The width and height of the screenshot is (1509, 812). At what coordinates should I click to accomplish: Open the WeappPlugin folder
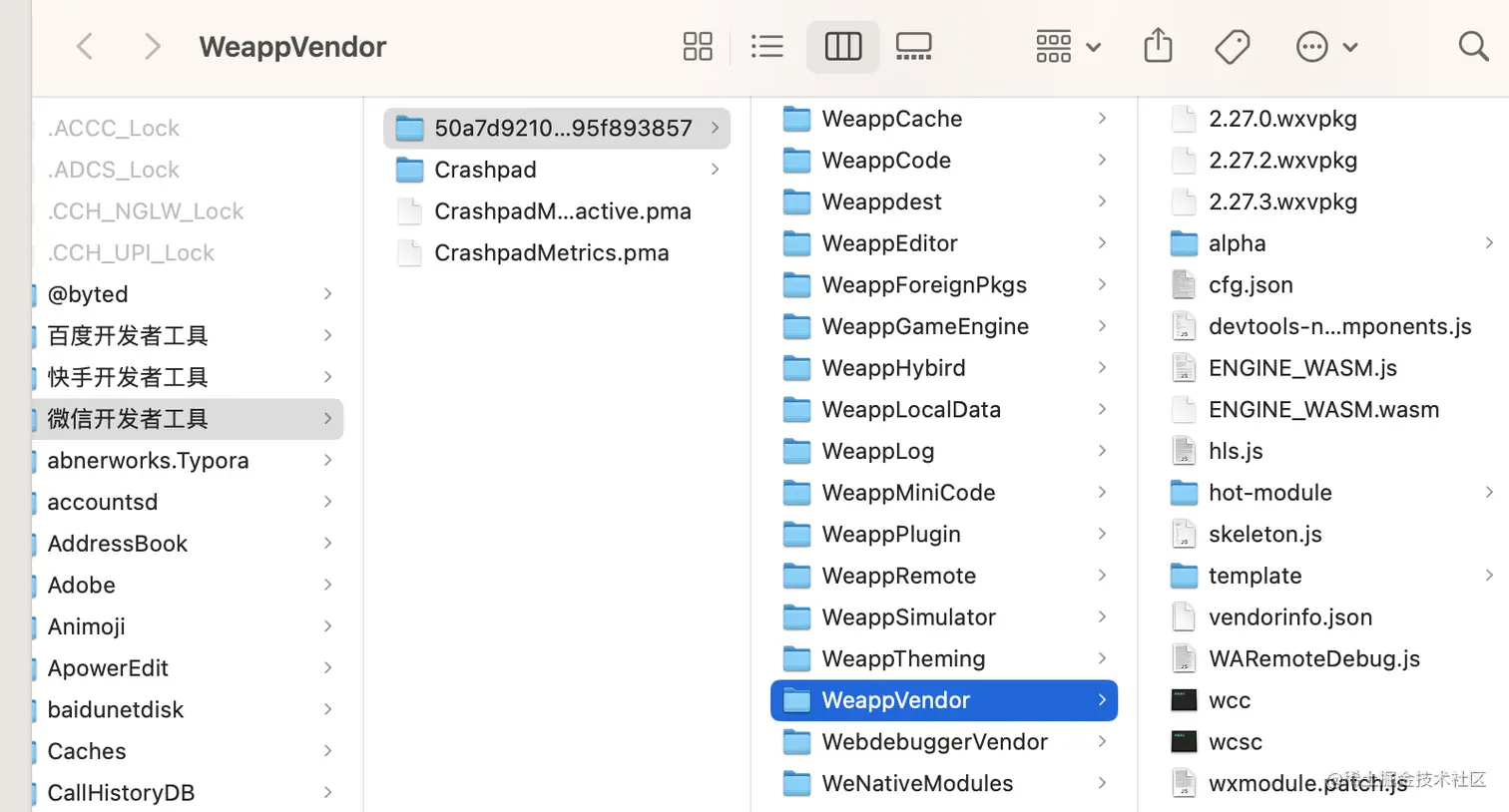tap(944, 534)
